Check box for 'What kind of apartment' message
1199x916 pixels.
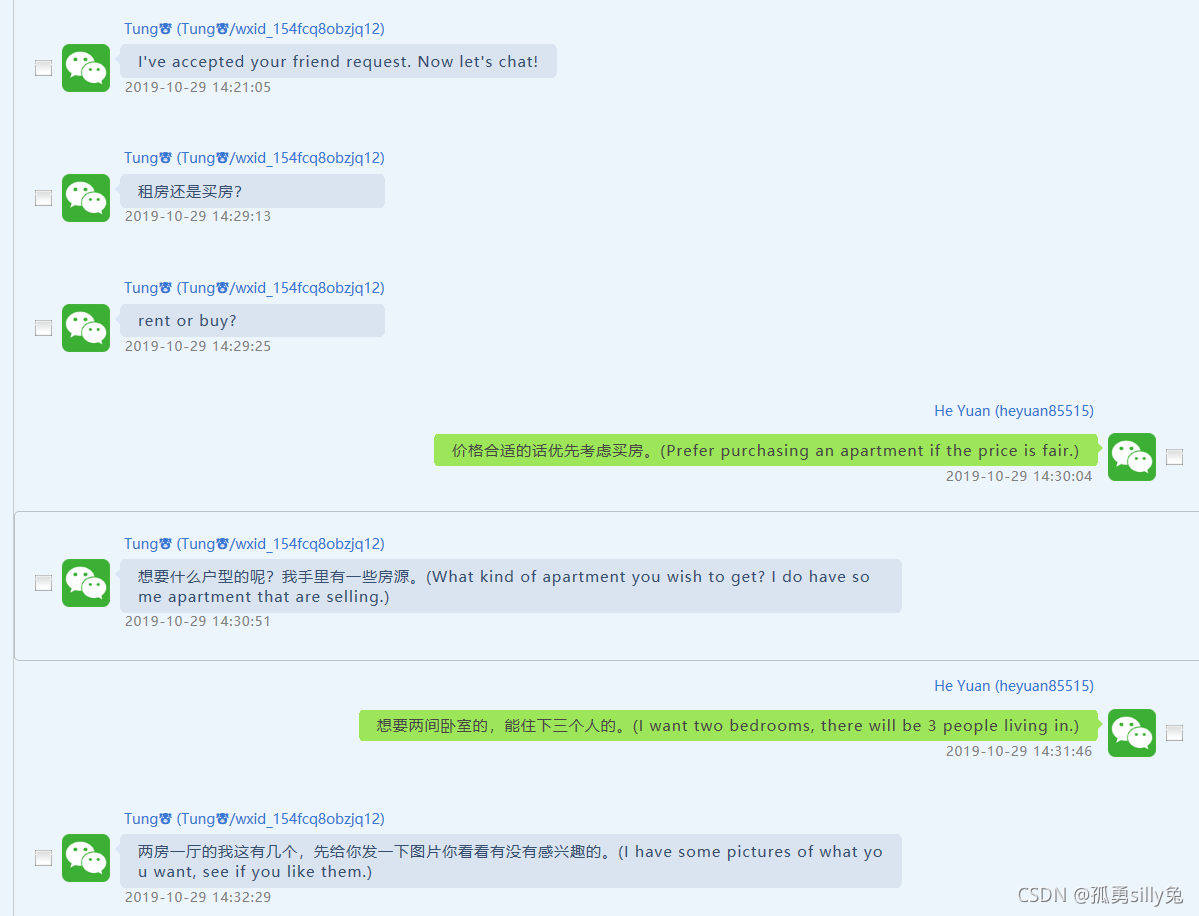point(44,583)
